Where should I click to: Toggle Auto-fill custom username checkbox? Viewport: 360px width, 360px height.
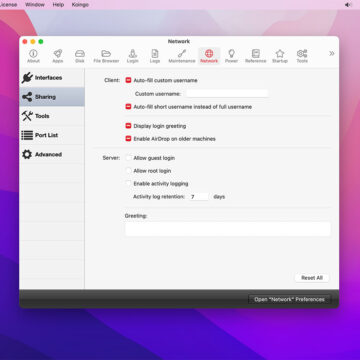(128, 80)
